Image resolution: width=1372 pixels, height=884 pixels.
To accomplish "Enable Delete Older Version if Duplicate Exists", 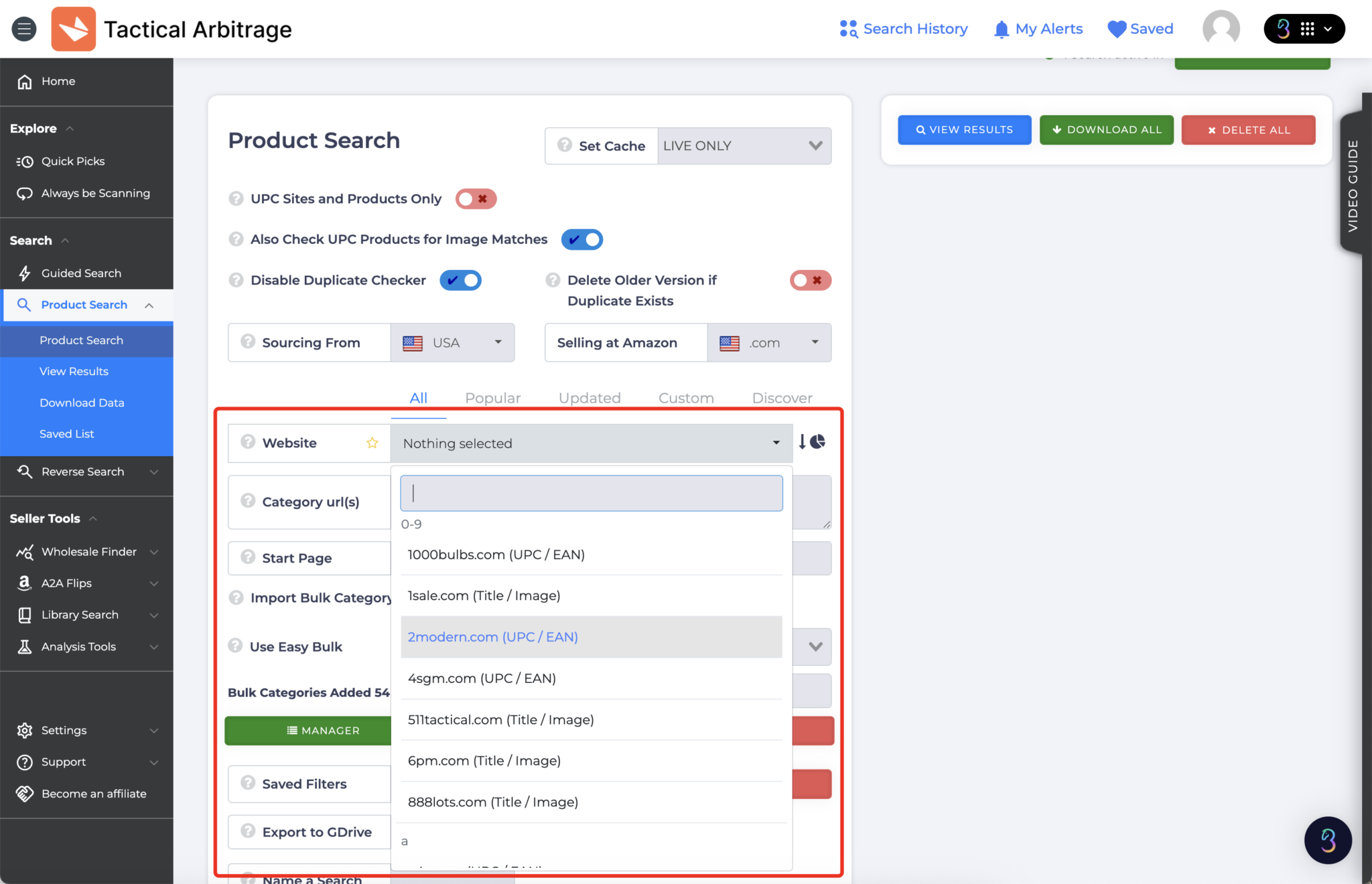I will 810,280.
